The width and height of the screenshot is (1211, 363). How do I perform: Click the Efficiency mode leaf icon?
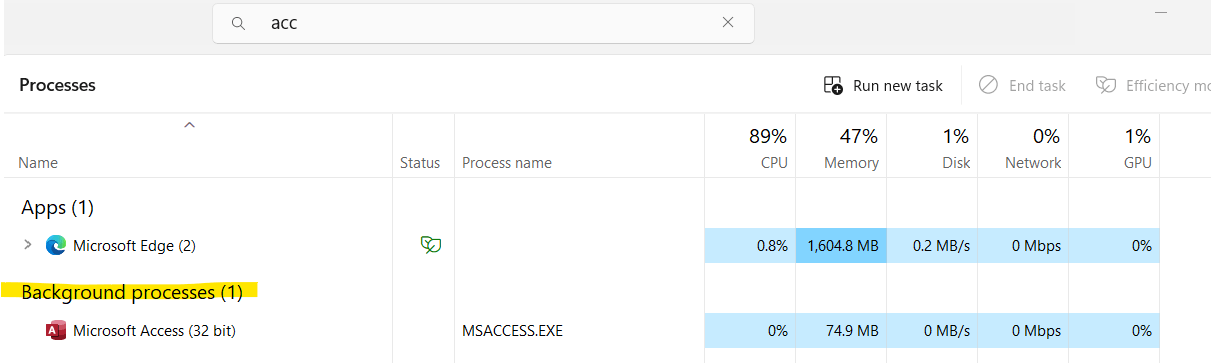1105,85
